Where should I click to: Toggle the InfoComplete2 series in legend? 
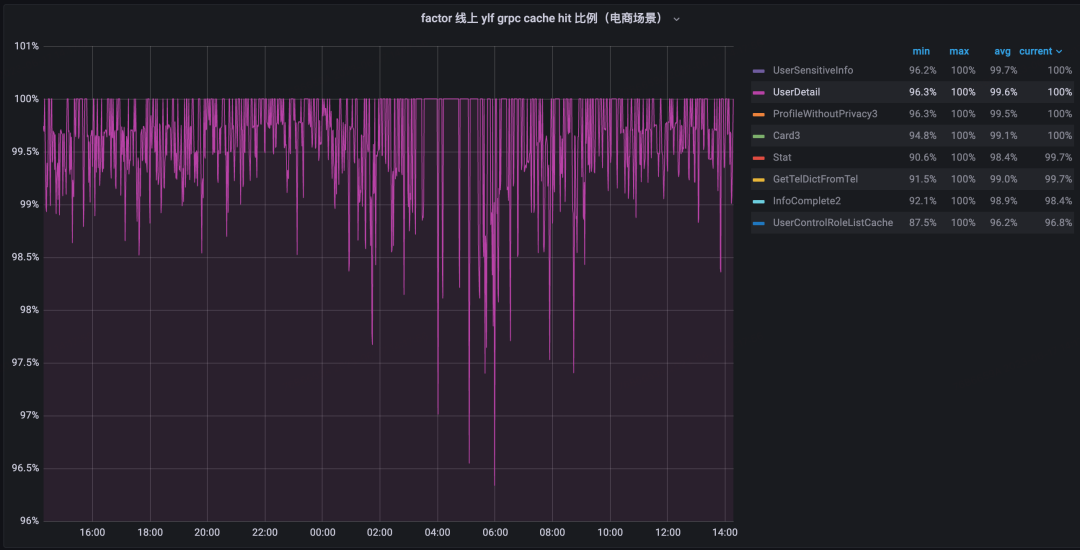click(x=808, y=201)
